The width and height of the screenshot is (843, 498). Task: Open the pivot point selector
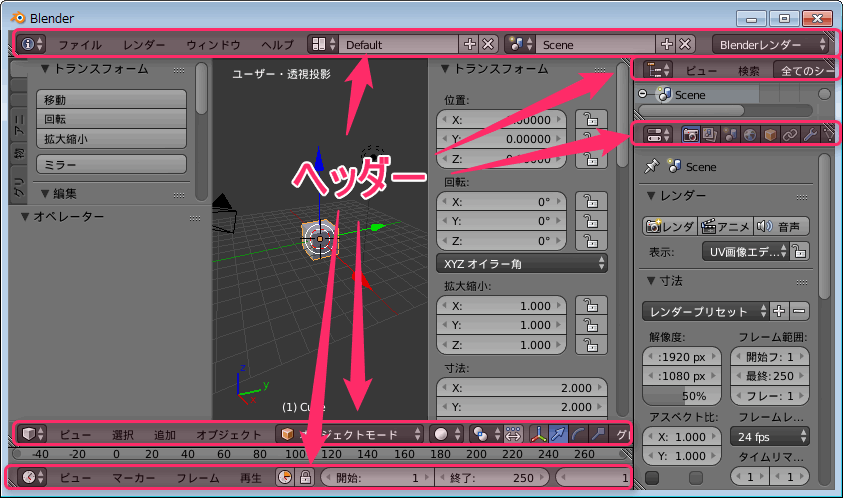485,434
